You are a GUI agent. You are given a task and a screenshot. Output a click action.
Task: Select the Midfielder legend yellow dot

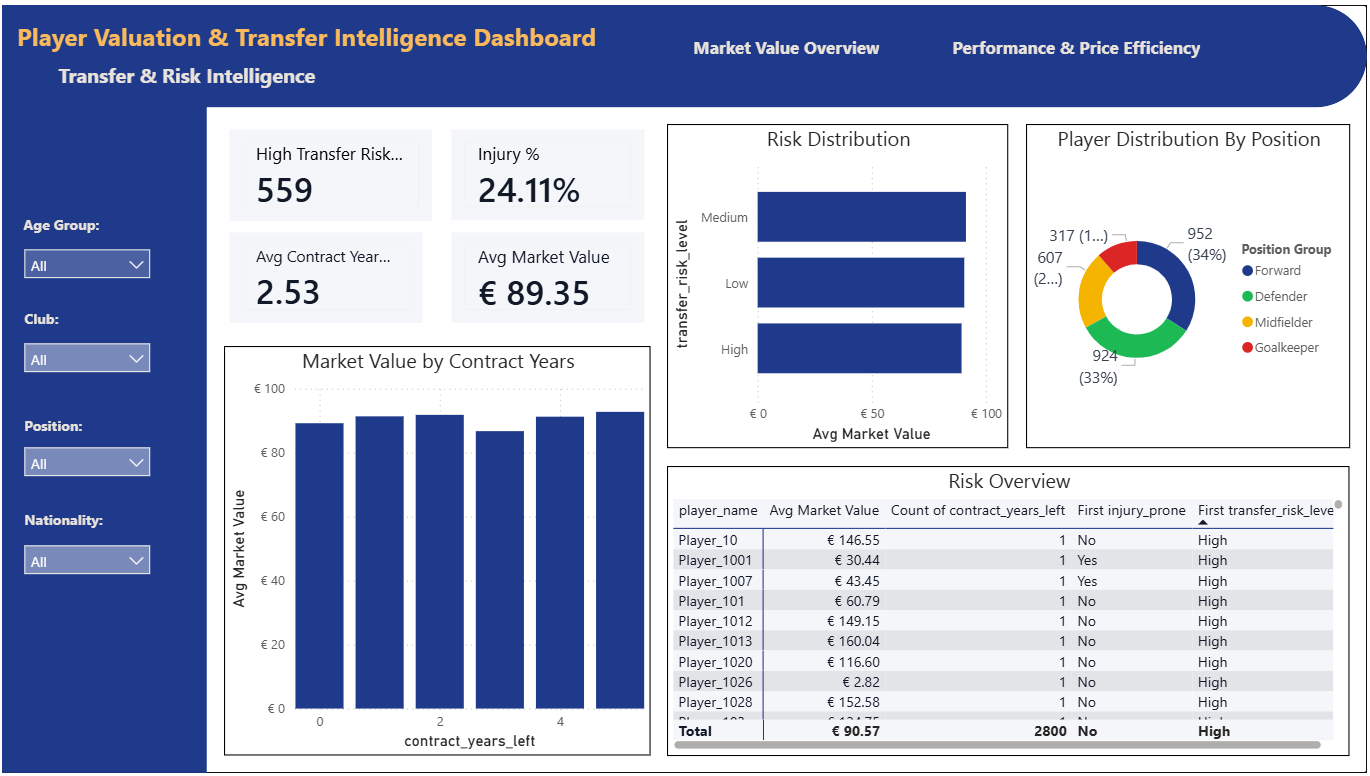pyautogui.click(x=1247, y=323)
